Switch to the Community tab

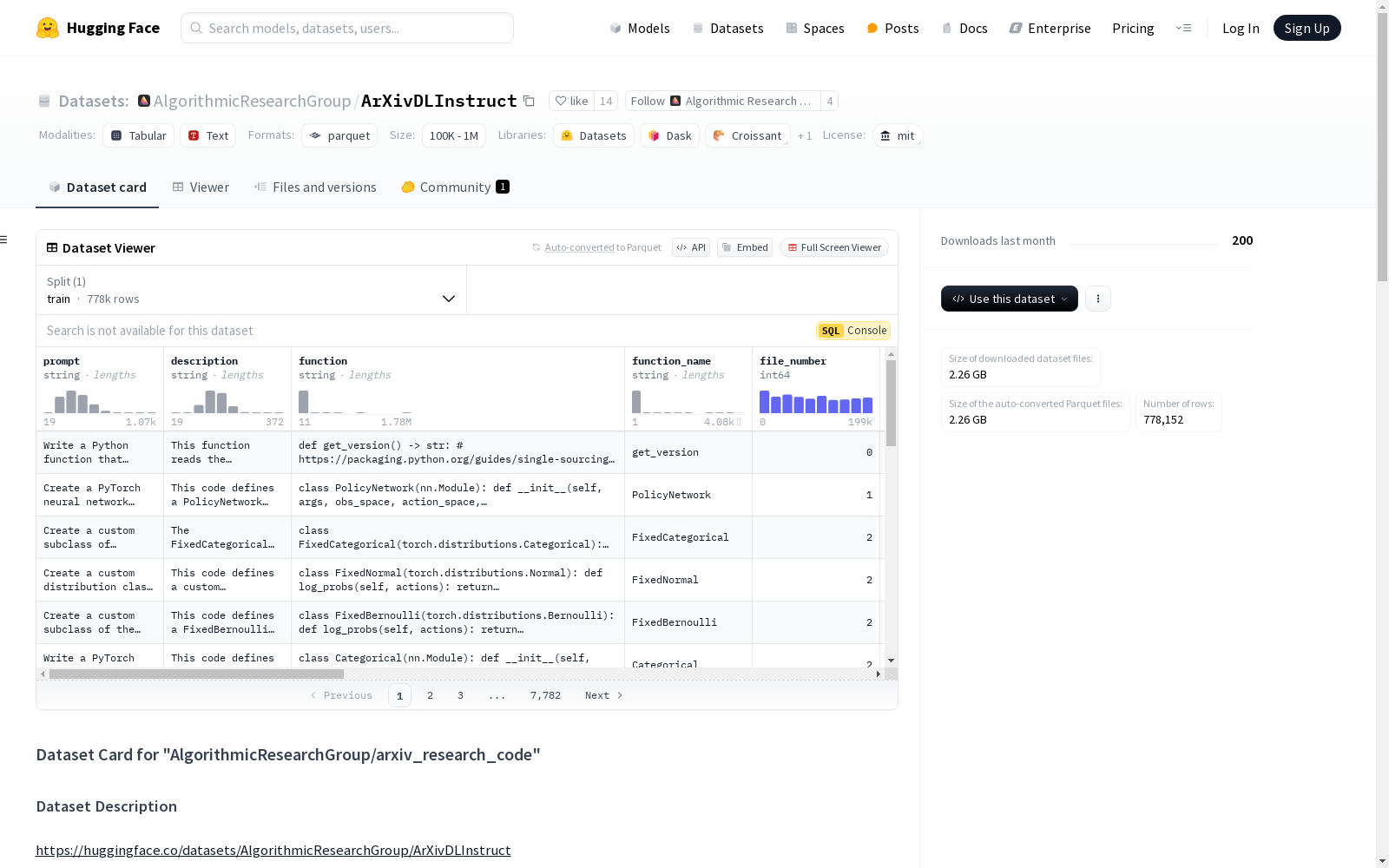pos(455,187)
